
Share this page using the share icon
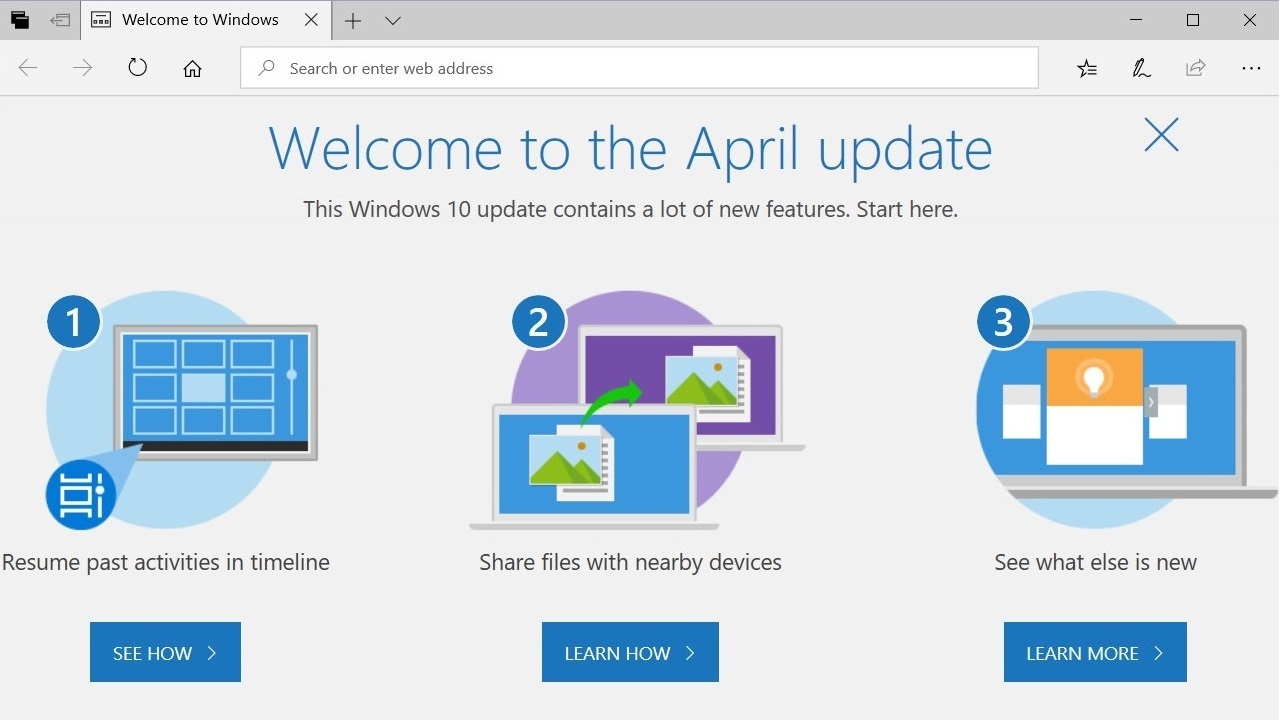point(1195,68)
